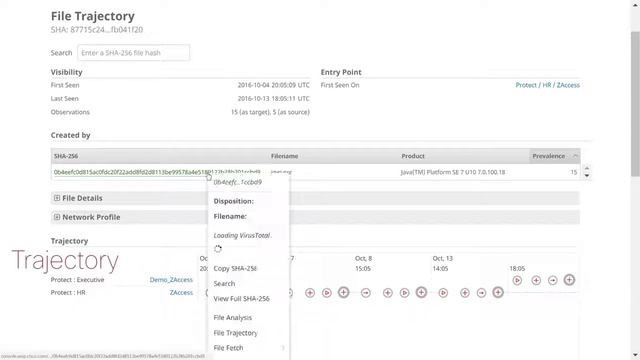Click the prevalence value 15 in the table
Viewport: 640px width, 360px height.
pos(573,172)
